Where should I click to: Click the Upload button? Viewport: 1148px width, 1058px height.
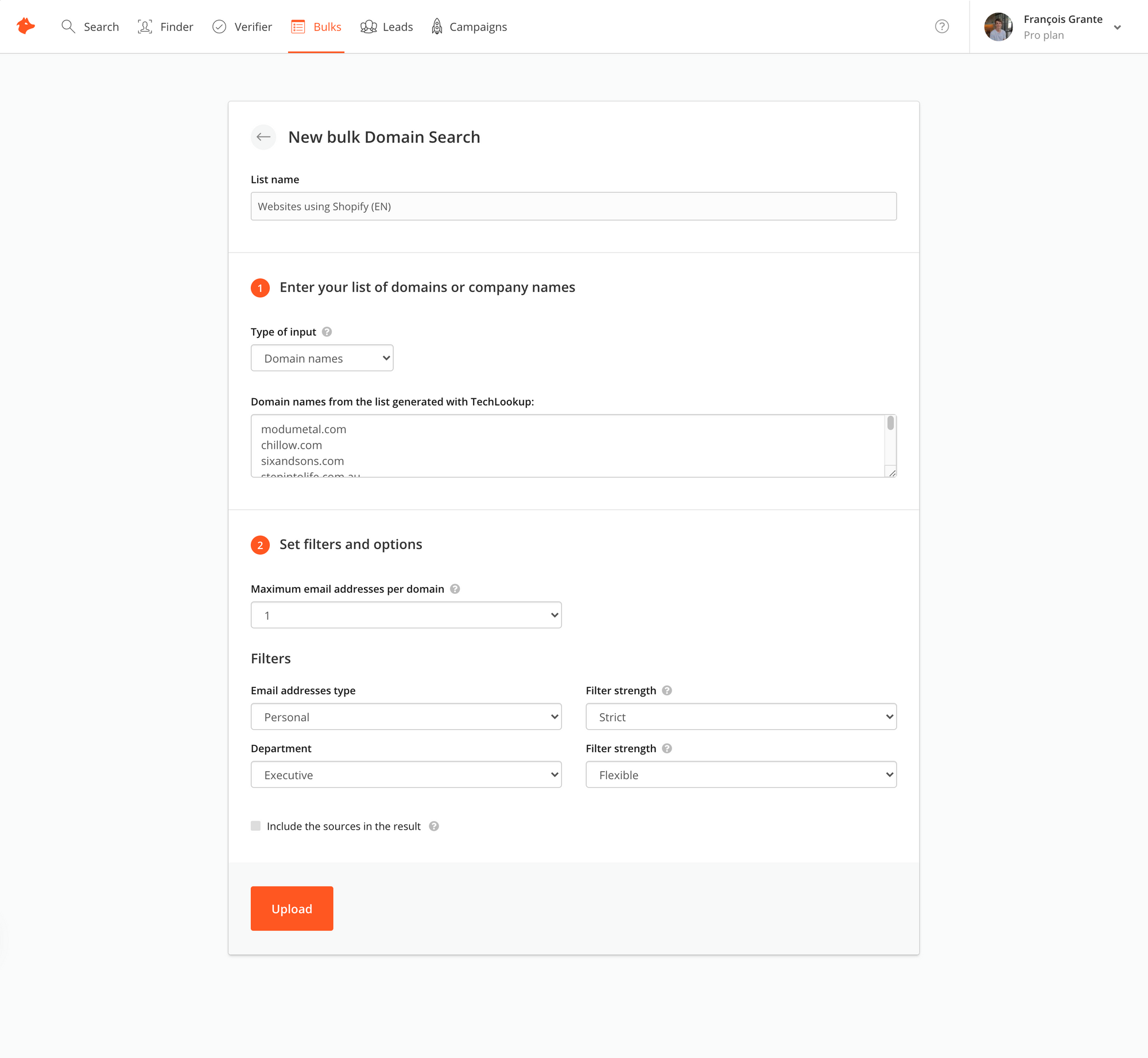tap(292, 908)
